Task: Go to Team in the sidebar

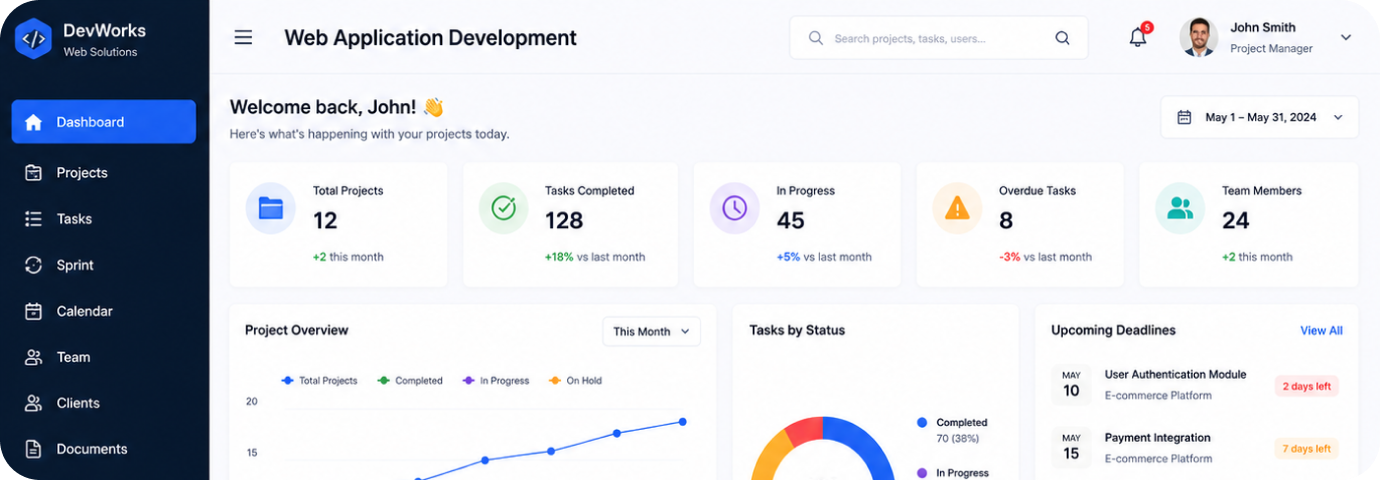Action: point(104,357)
